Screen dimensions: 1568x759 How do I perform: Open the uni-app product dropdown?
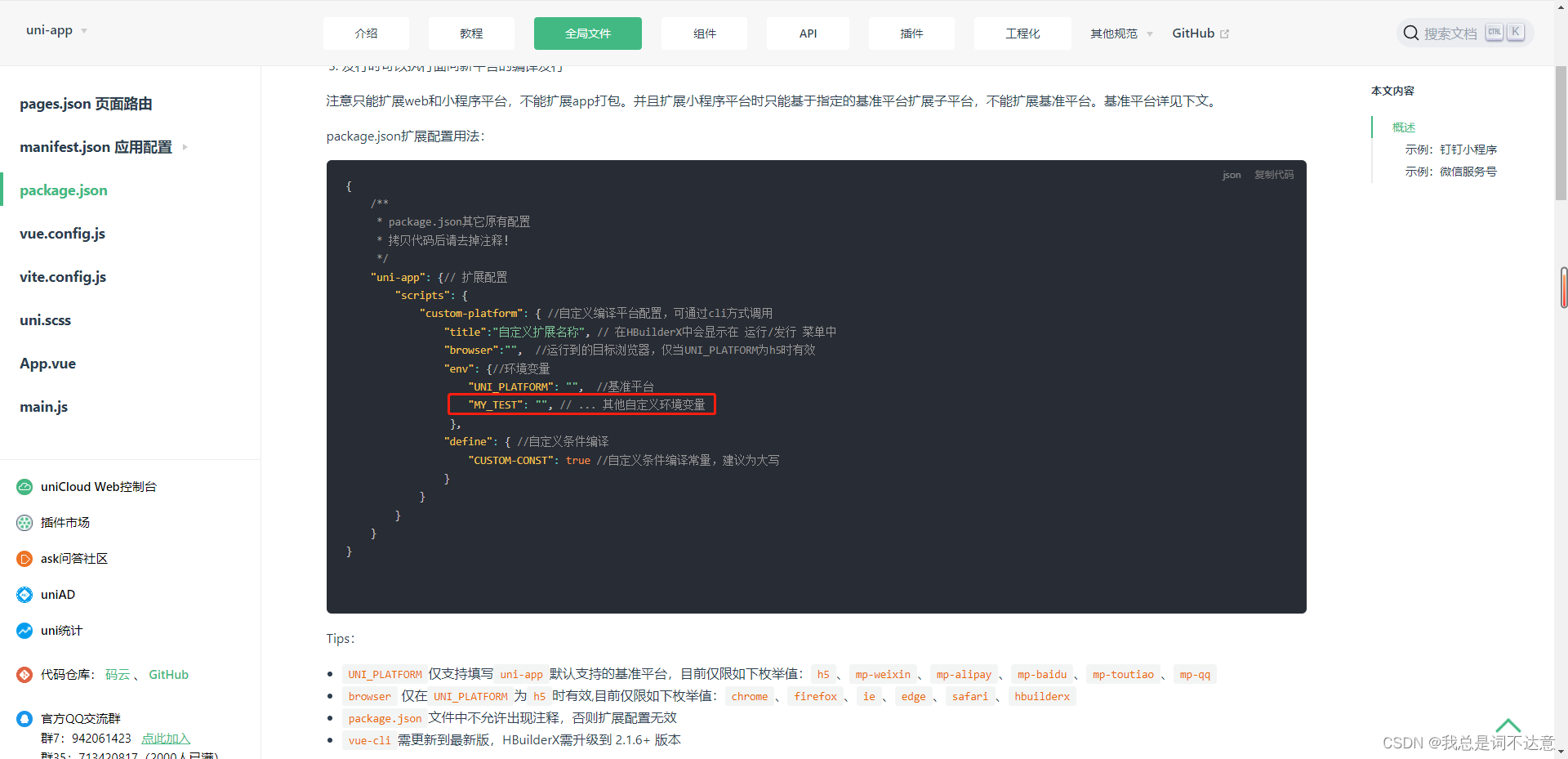56,30
